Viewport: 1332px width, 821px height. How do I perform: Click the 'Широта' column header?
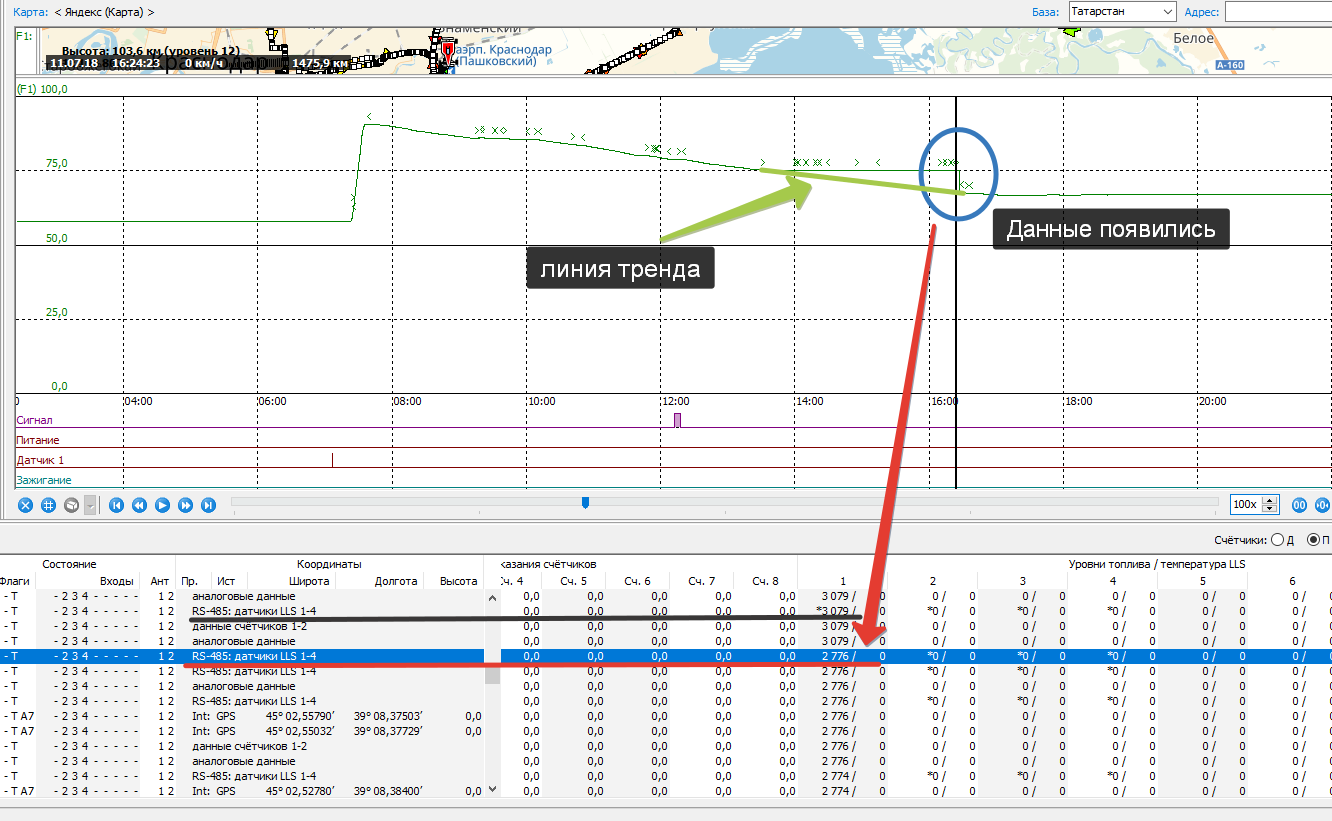[x=309, y=581]
